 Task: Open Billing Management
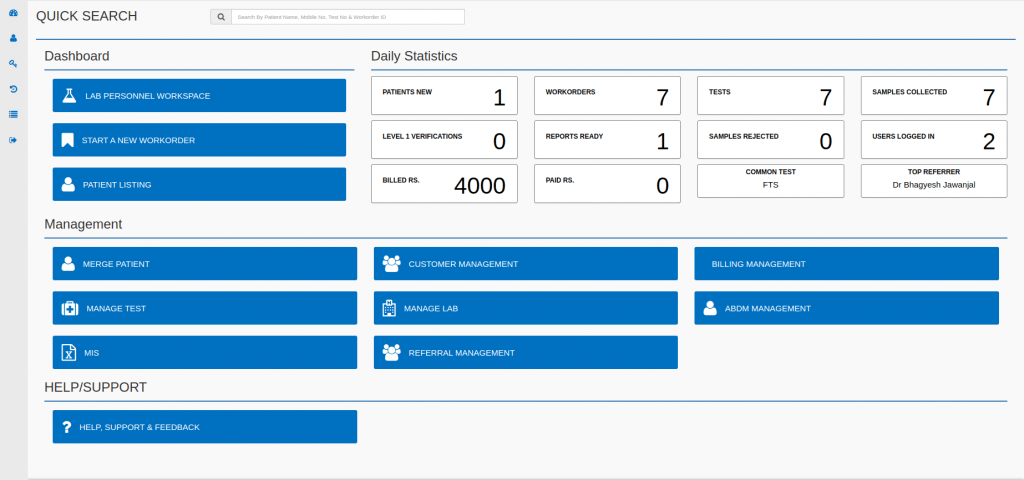pos(846,264)
